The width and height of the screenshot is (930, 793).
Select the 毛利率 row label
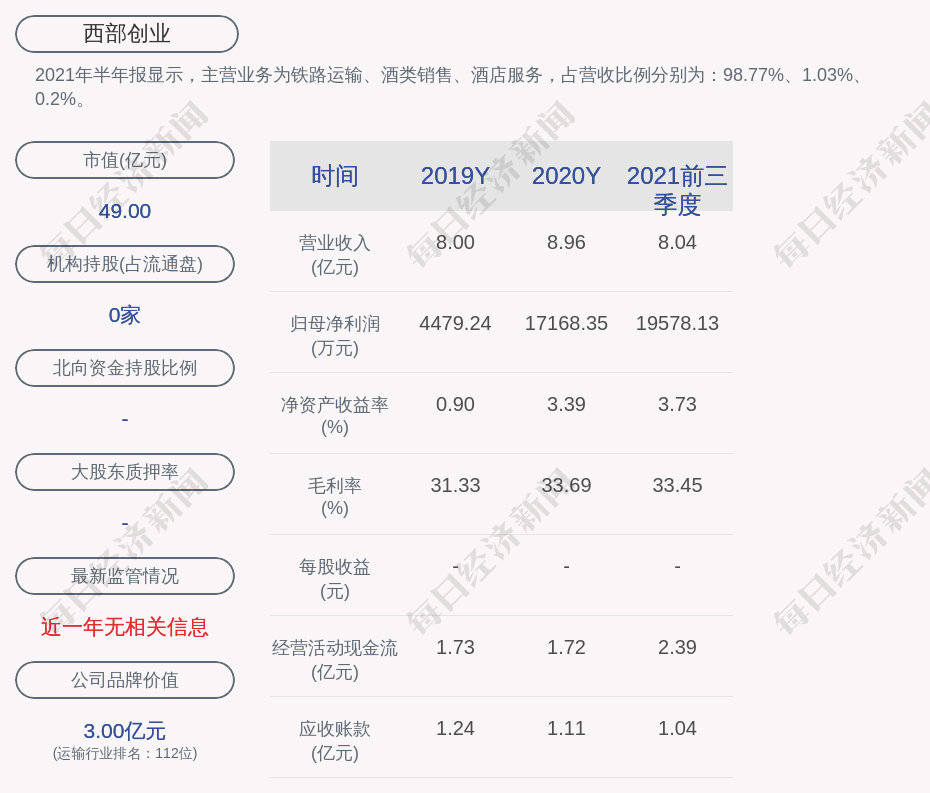point(335,496)
